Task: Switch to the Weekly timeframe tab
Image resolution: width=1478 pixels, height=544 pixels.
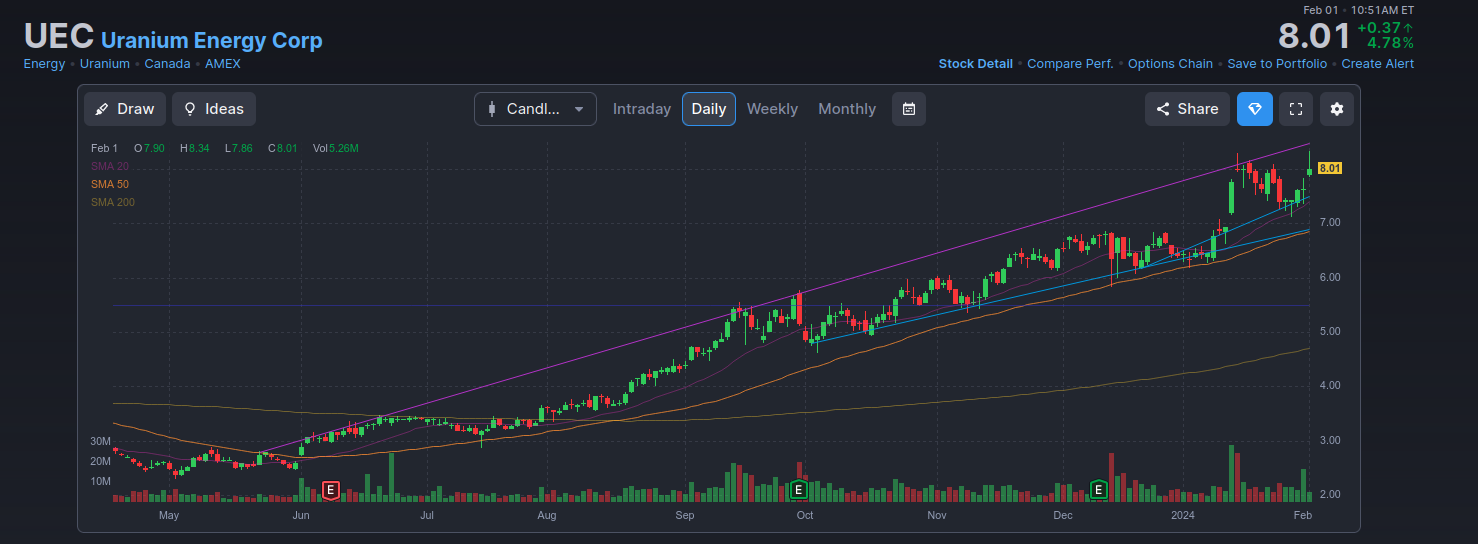Action: click(x=772, y=109)
